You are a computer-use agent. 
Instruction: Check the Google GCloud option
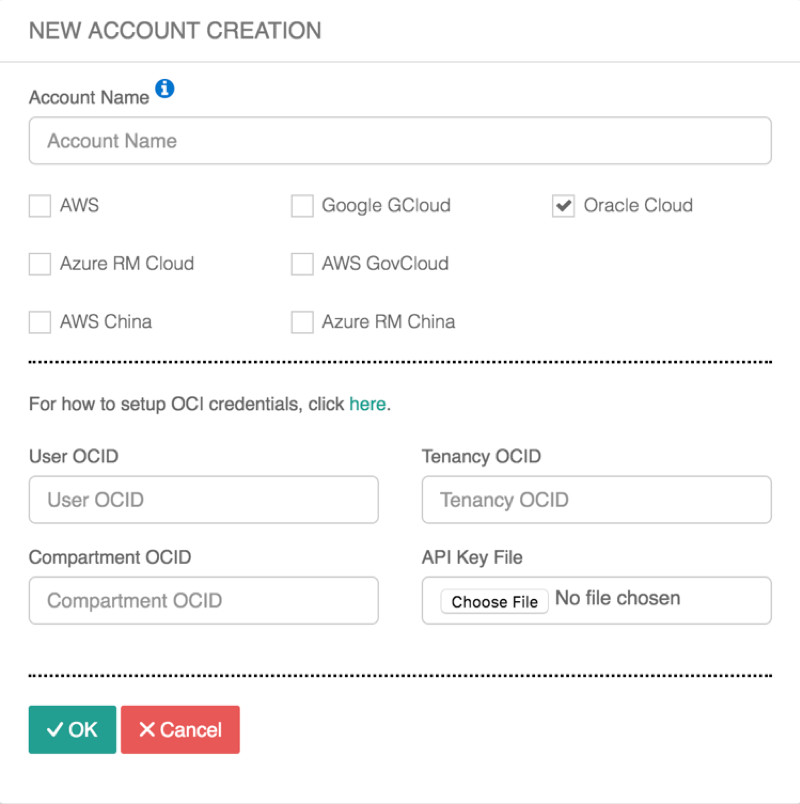click(301, 205)
